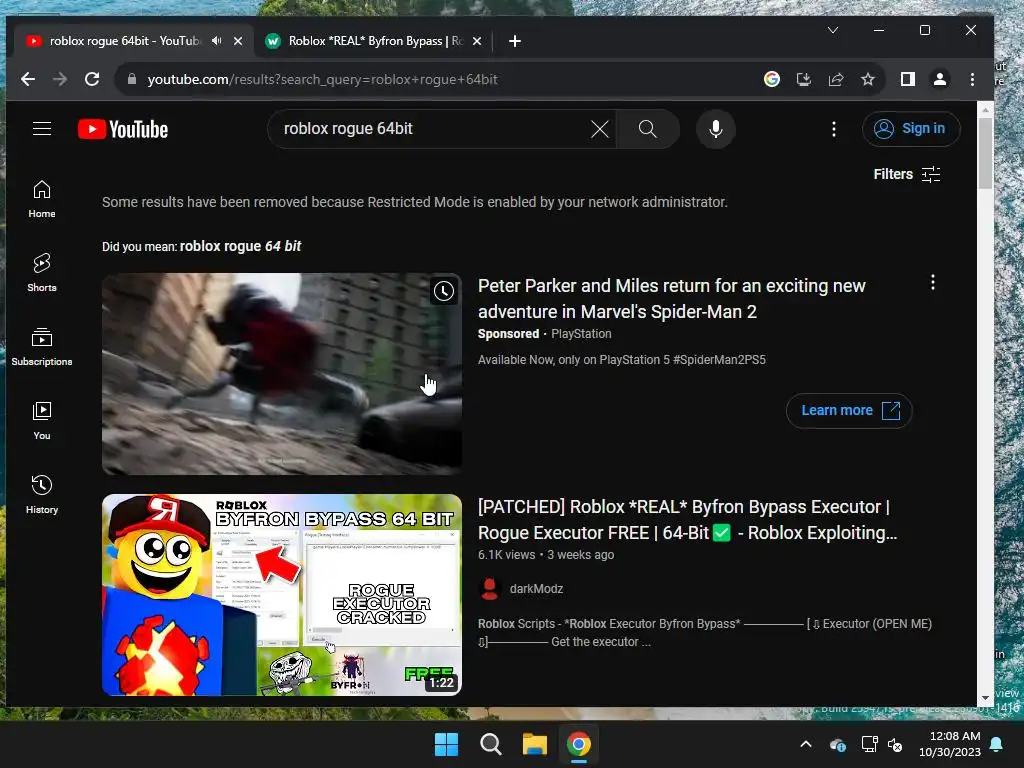Open the darkModz channel
This screenshot has width=1024, height=768.
click(536, 588)
